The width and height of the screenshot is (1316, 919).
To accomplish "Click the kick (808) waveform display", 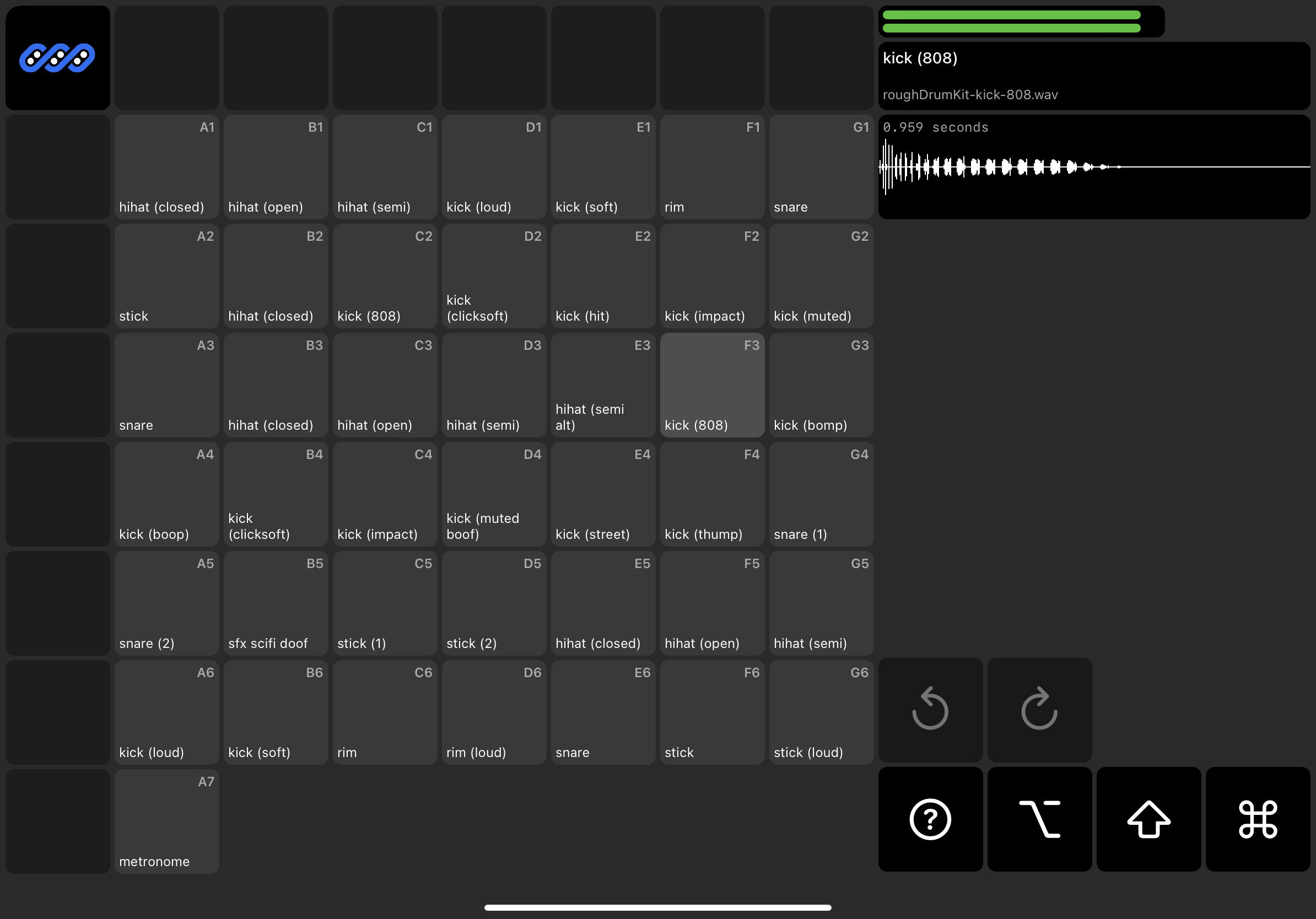I will coord(1093,167).
